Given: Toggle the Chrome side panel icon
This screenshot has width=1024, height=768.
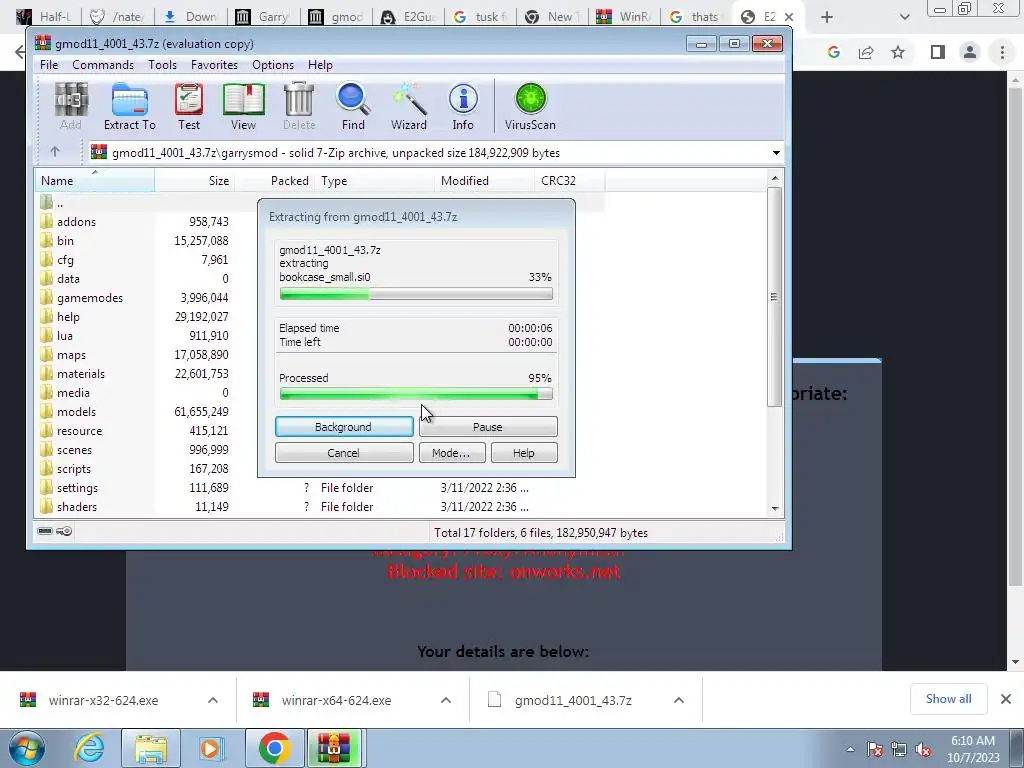Looking at the screenshot, I should point(938,52).
